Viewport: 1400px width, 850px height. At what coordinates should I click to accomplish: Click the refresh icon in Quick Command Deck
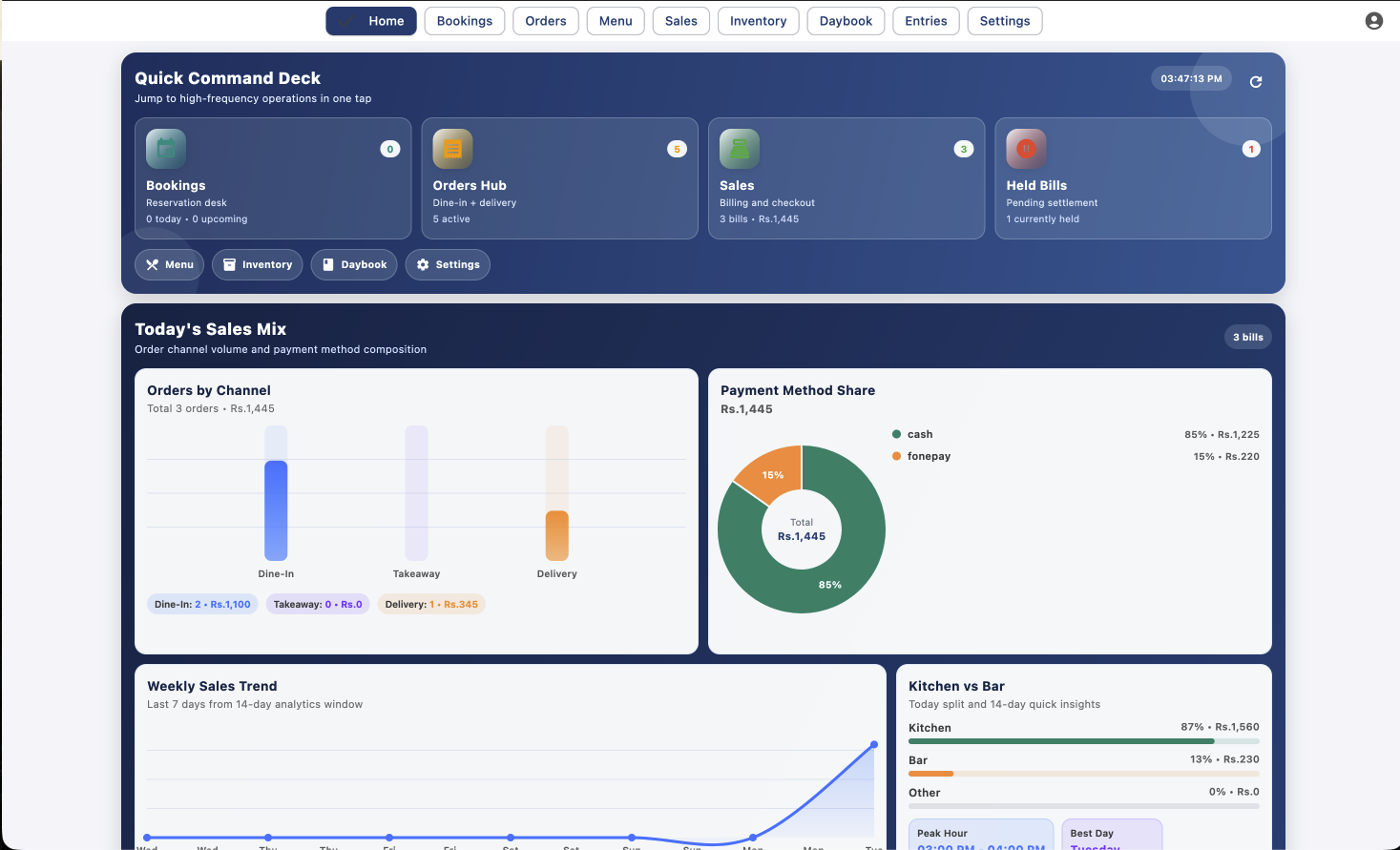[1256, 82]
